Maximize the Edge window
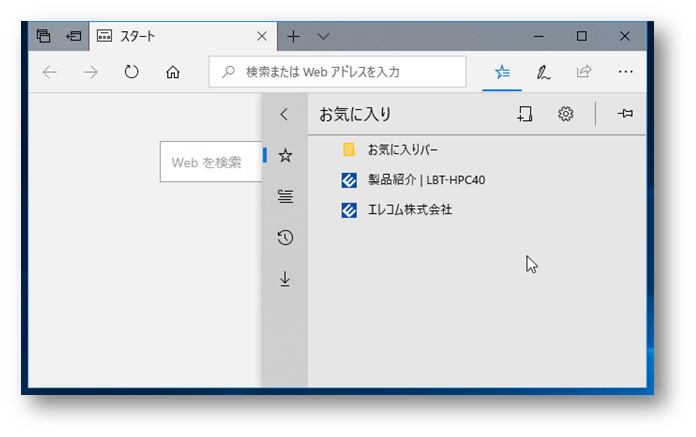 [581, 36]
